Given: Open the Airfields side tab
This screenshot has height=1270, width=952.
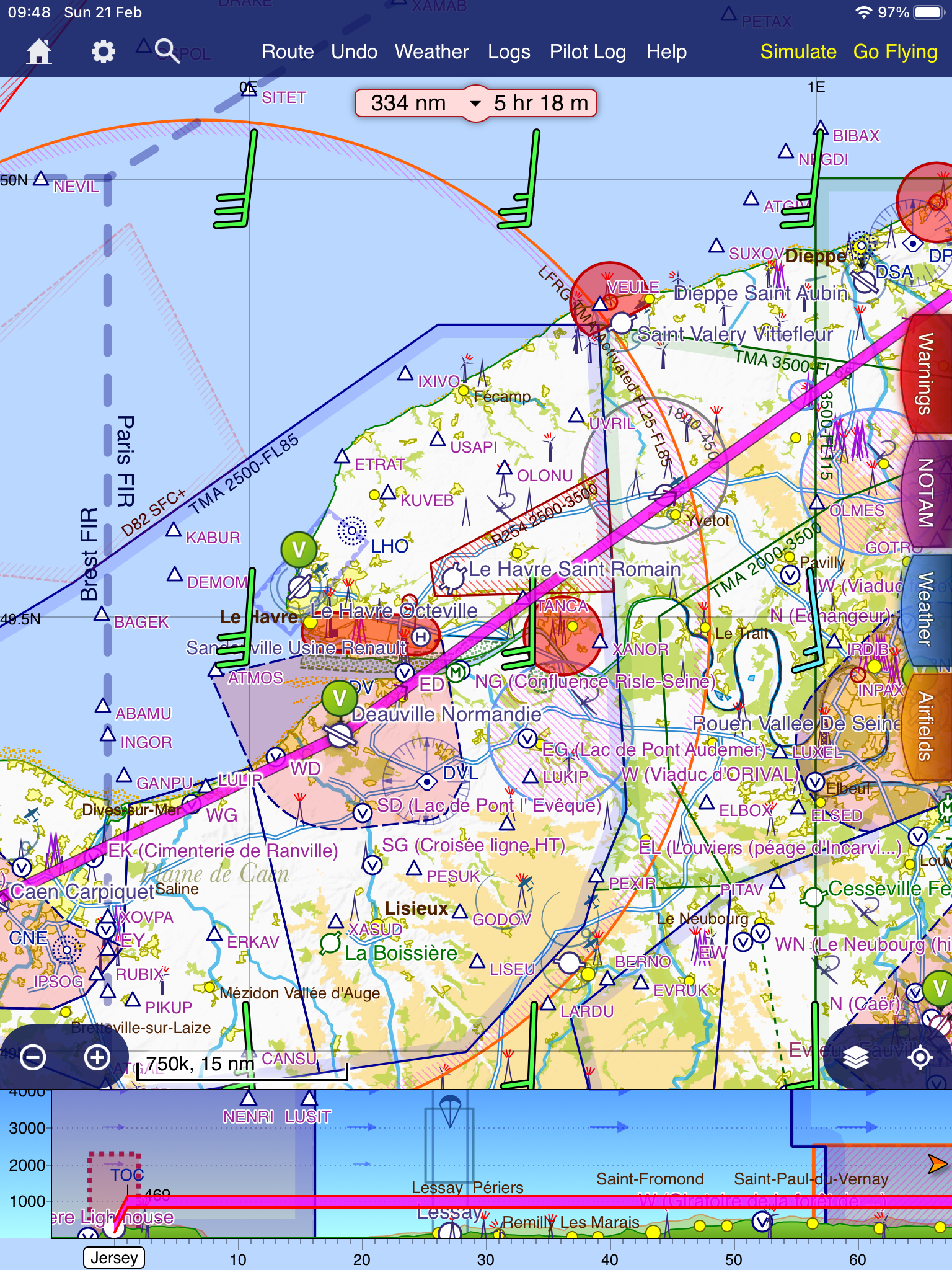Looking at the screenshot, I should (926, 726).
